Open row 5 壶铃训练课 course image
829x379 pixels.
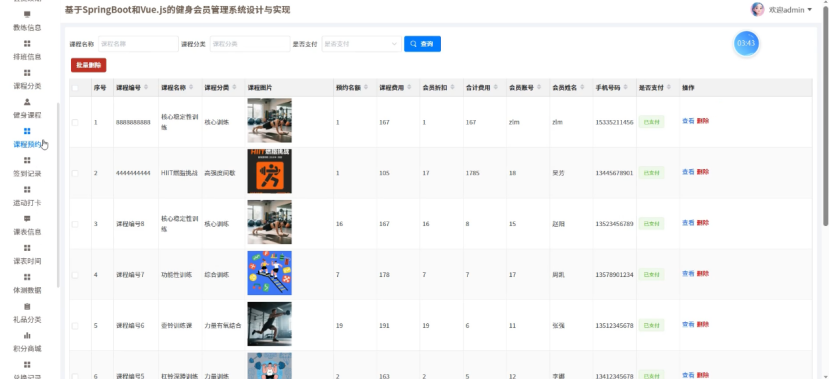[269, 323]
